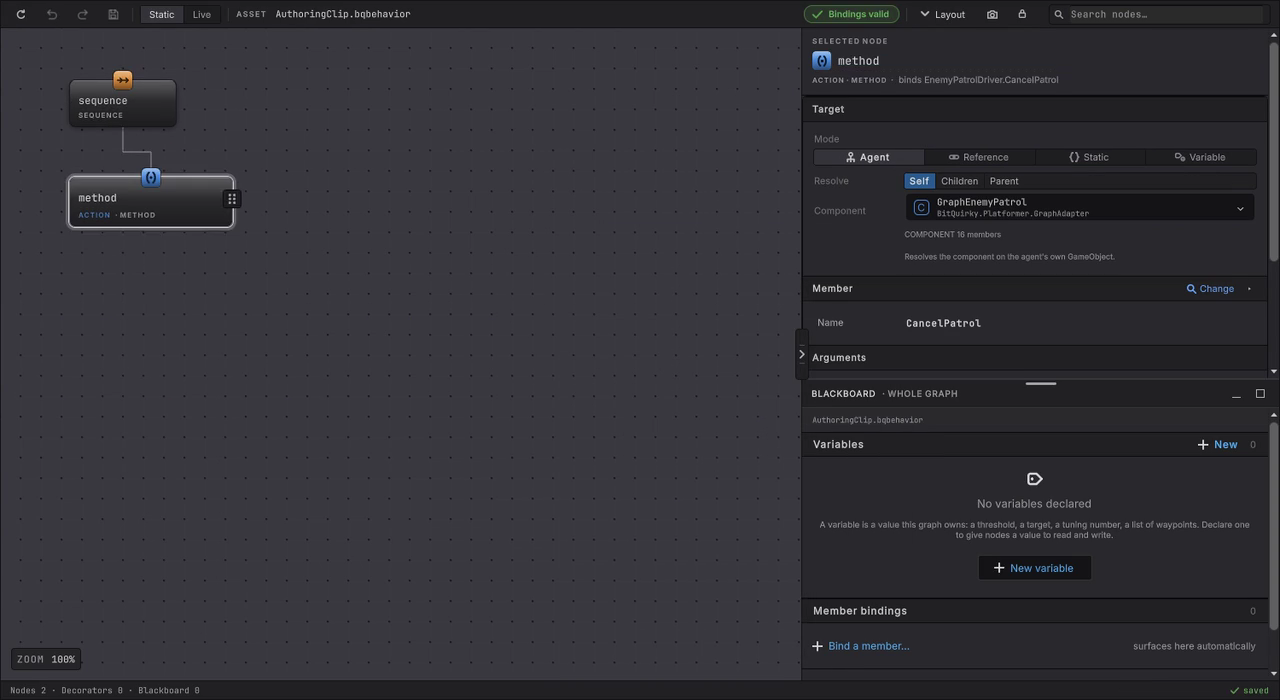The image size is (1280, 700).
Task: Click New in Variables header
Action: point(1217,444)
